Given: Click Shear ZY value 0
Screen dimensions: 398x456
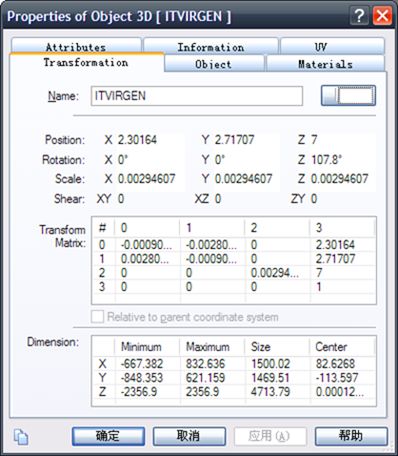Looking at the screenshot, I should tap(314, 199).
